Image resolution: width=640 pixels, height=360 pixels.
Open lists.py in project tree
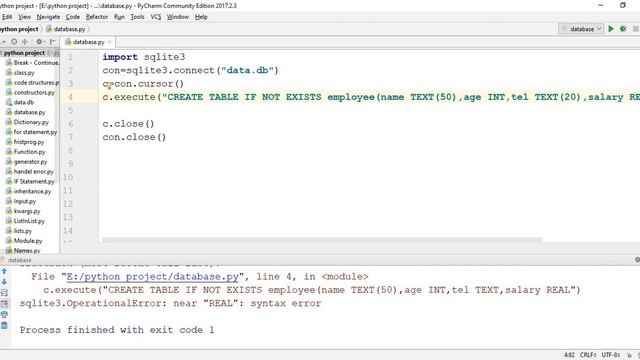[19, 231]
